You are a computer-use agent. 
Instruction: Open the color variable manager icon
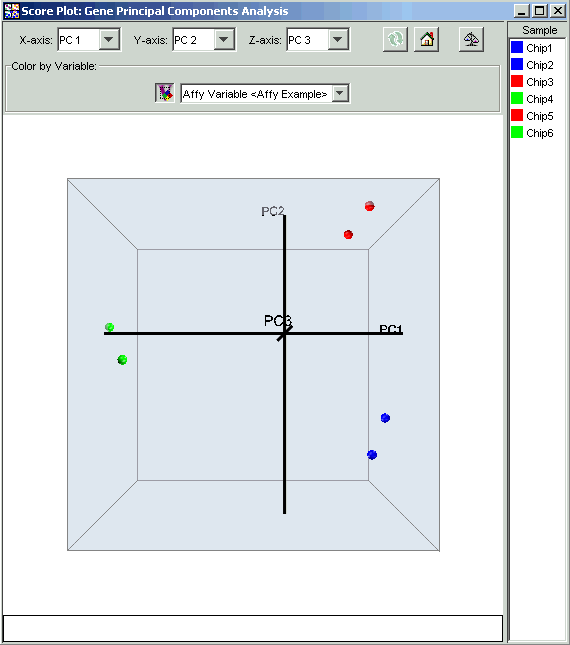165,93
